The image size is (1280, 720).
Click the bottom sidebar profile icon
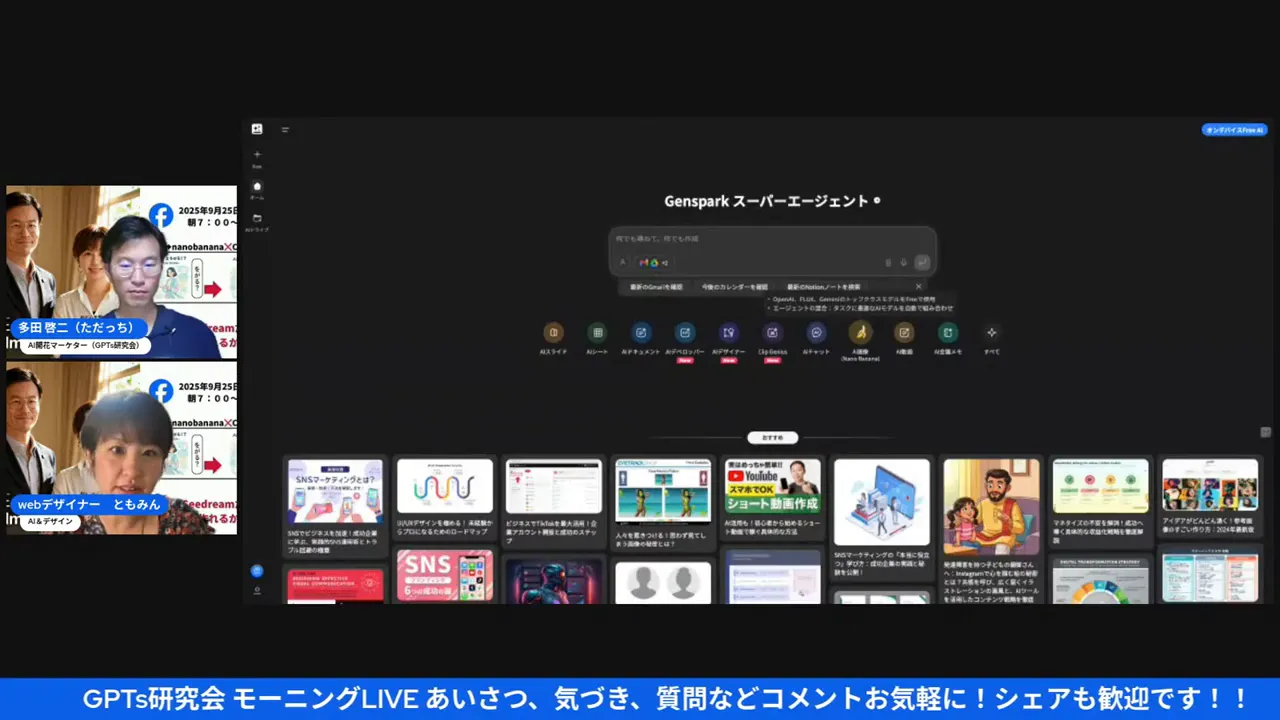click(257, 591)
